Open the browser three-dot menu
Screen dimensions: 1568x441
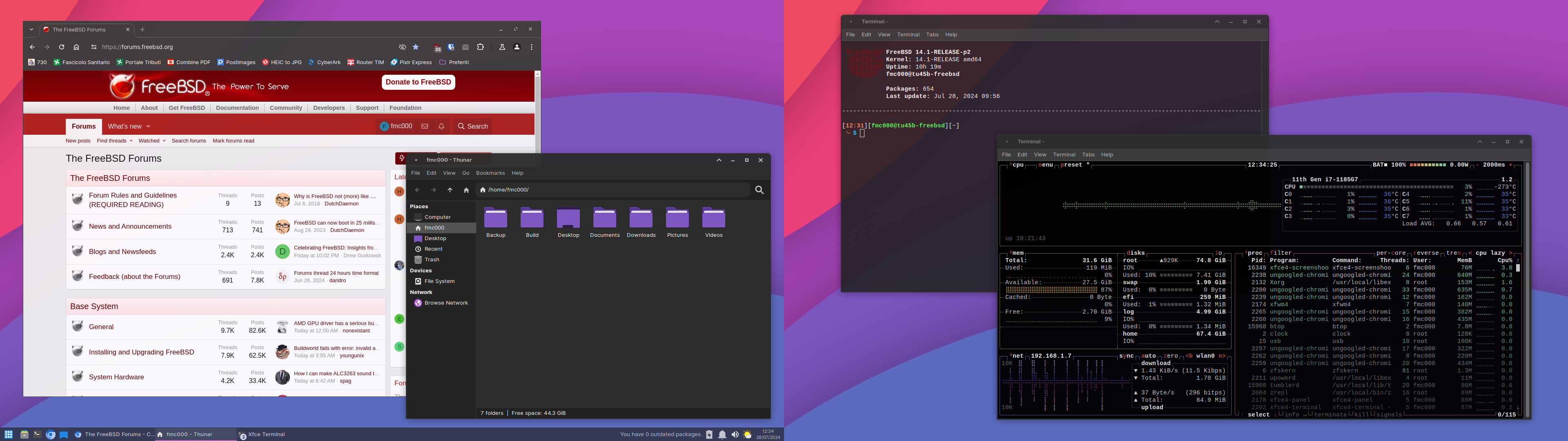[x=531, y=47]
